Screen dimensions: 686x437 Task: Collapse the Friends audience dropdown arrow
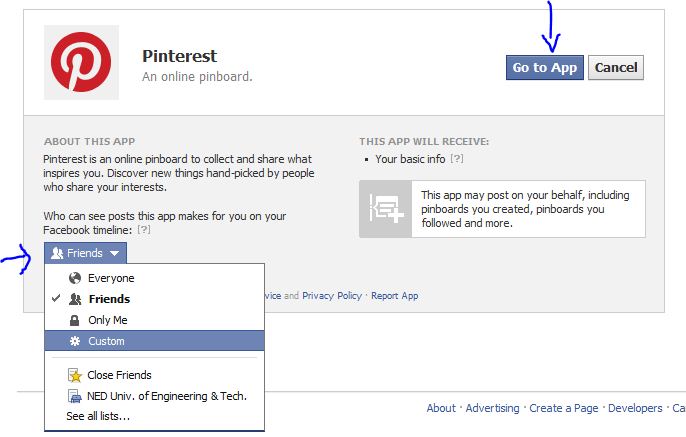pyautogui.click(x=115, y=253)
